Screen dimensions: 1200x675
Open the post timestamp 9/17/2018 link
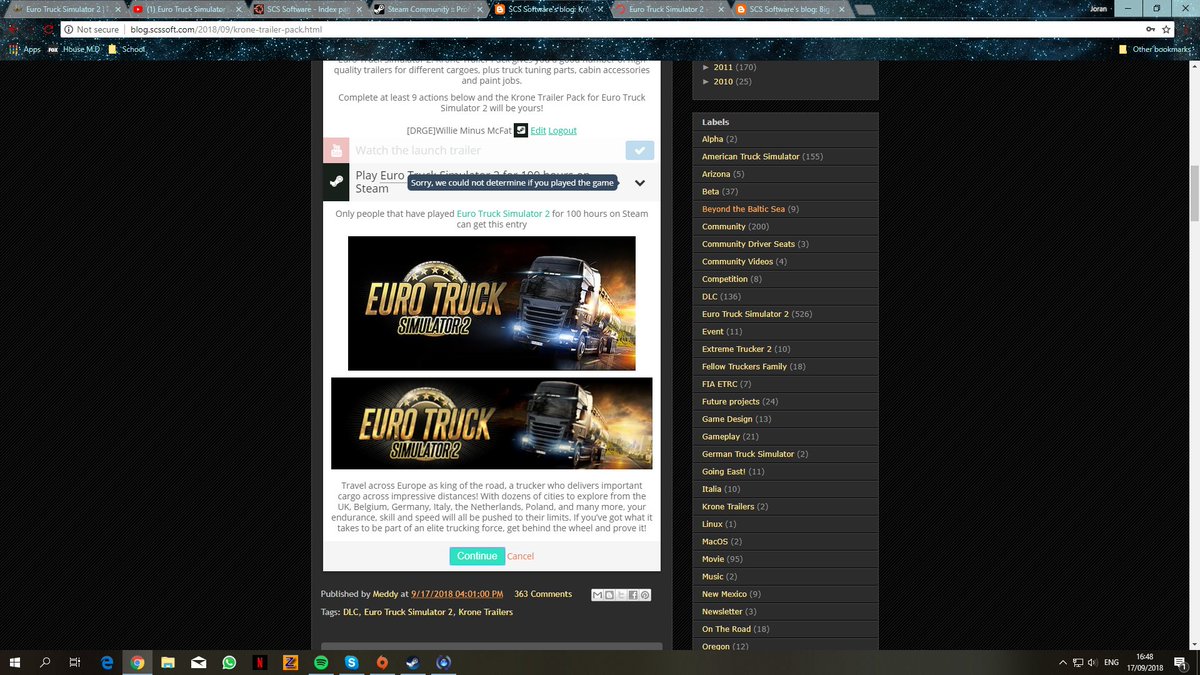tap(456, 594)
